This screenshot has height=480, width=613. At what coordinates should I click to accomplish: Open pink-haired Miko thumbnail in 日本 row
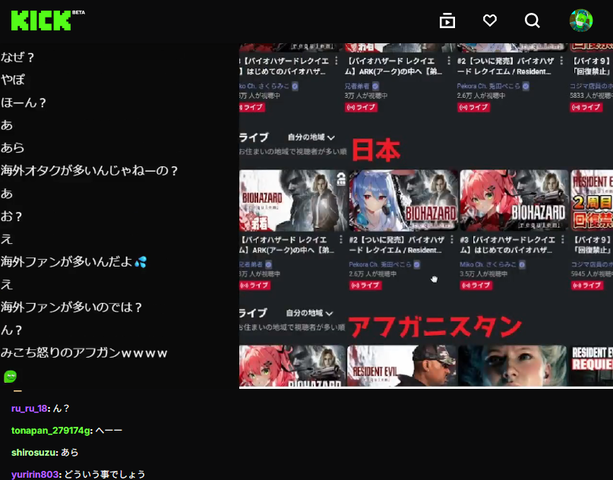[x=514, y=200]
